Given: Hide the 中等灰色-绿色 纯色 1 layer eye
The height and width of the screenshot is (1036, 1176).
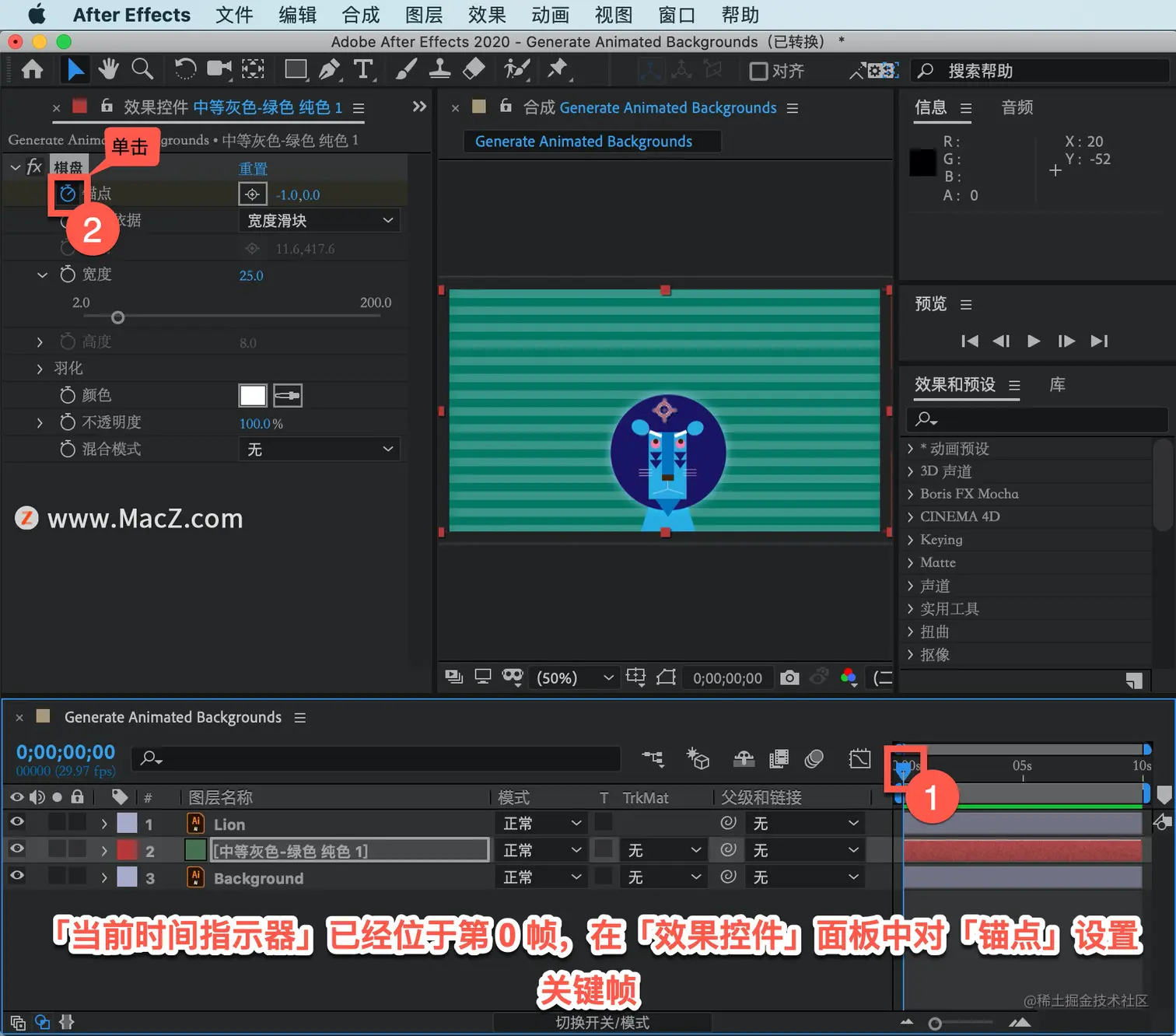Looking at the screenshot, I should (16, 849).
